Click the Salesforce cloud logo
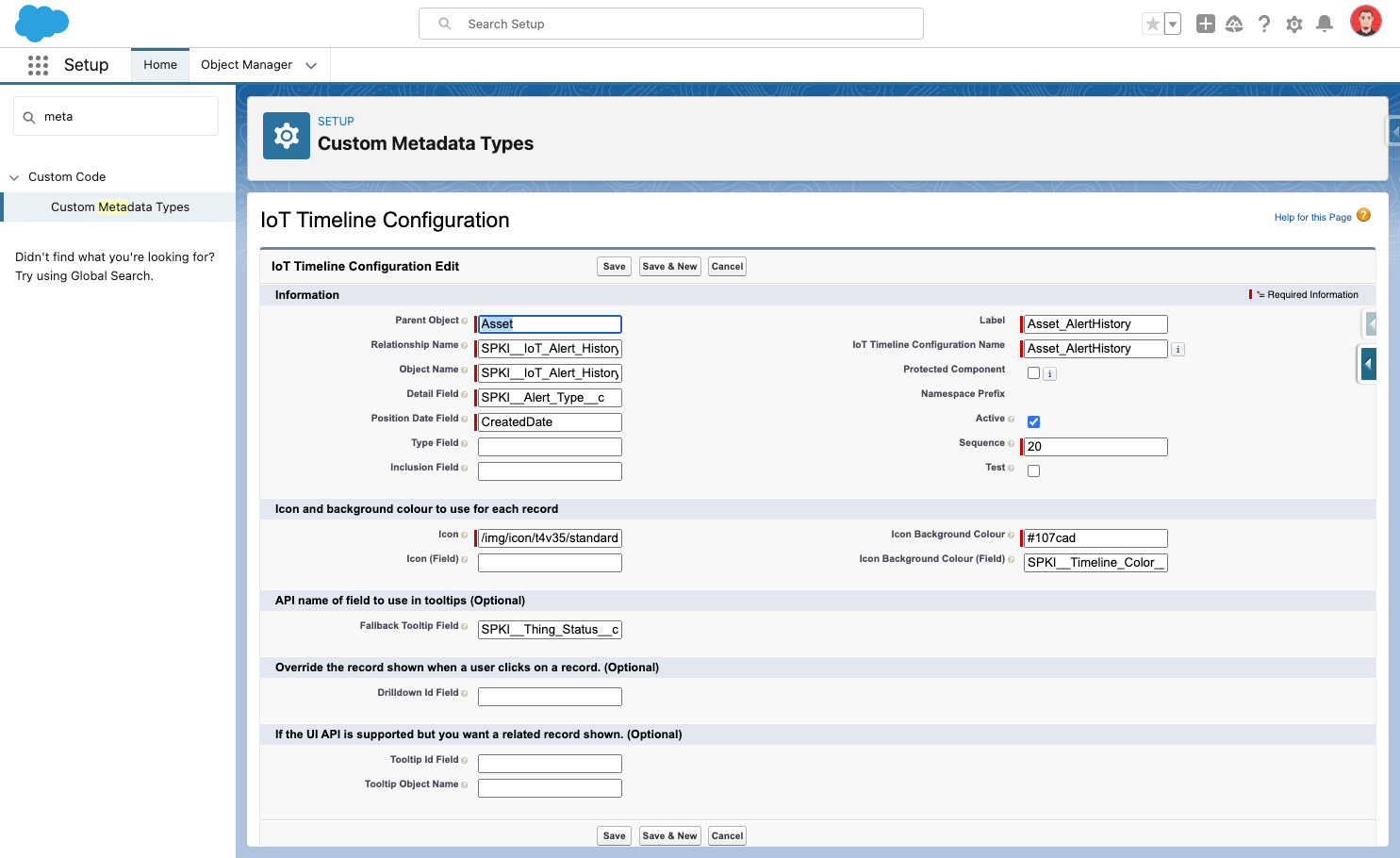1400x858 pixels. pyautogui.click(x=42, y=23)
